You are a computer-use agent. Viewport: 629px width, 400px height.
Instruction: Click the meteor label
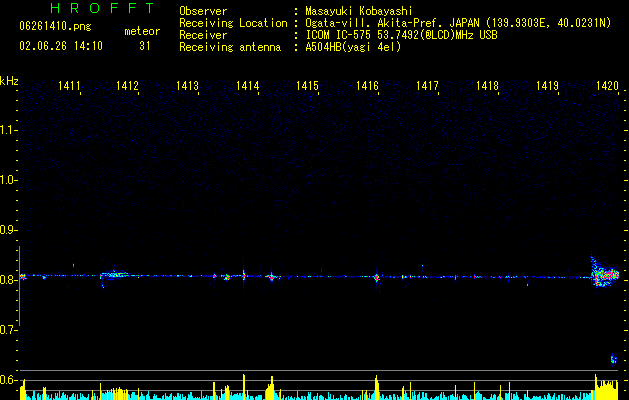[142, 31]
